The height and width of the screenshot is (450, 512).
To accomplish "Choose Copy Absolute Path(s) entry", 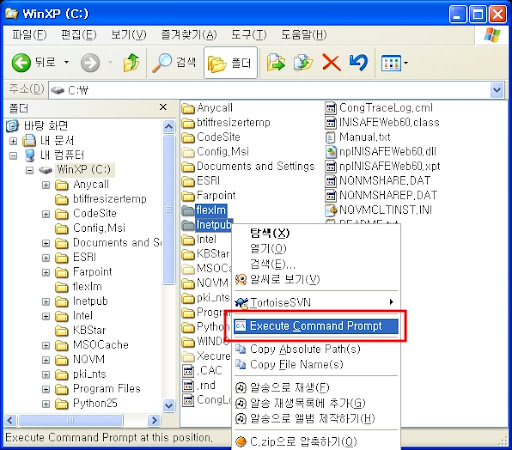I will (316, 349).
